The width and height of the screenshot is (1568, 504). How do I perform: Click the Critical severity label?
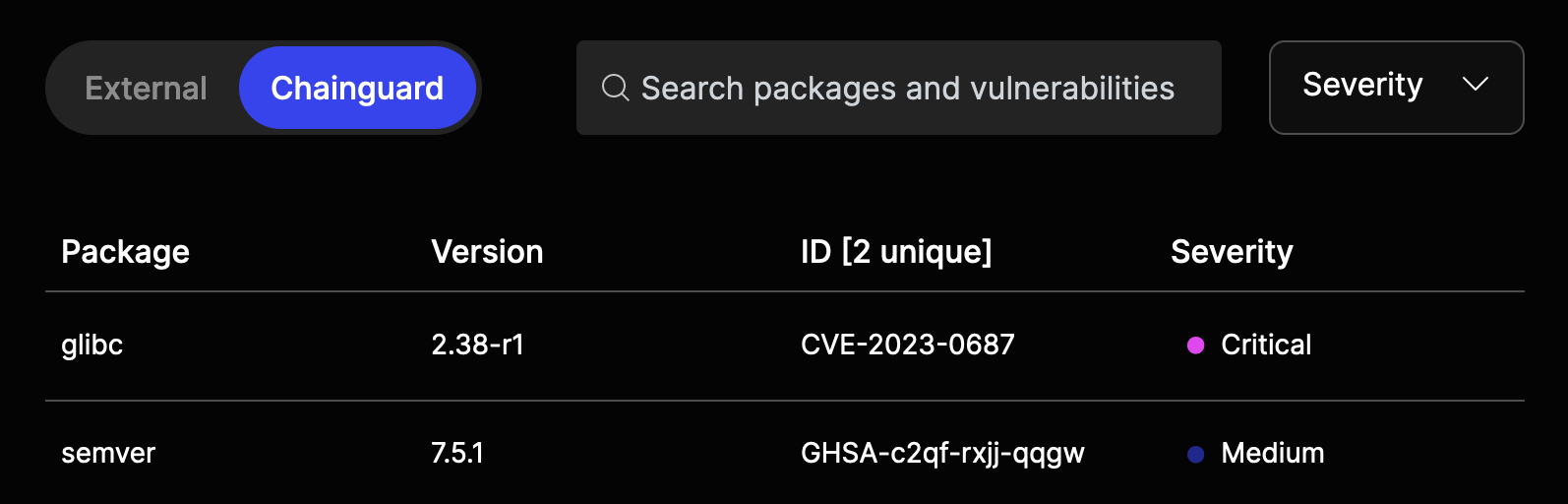(1266, 345)
